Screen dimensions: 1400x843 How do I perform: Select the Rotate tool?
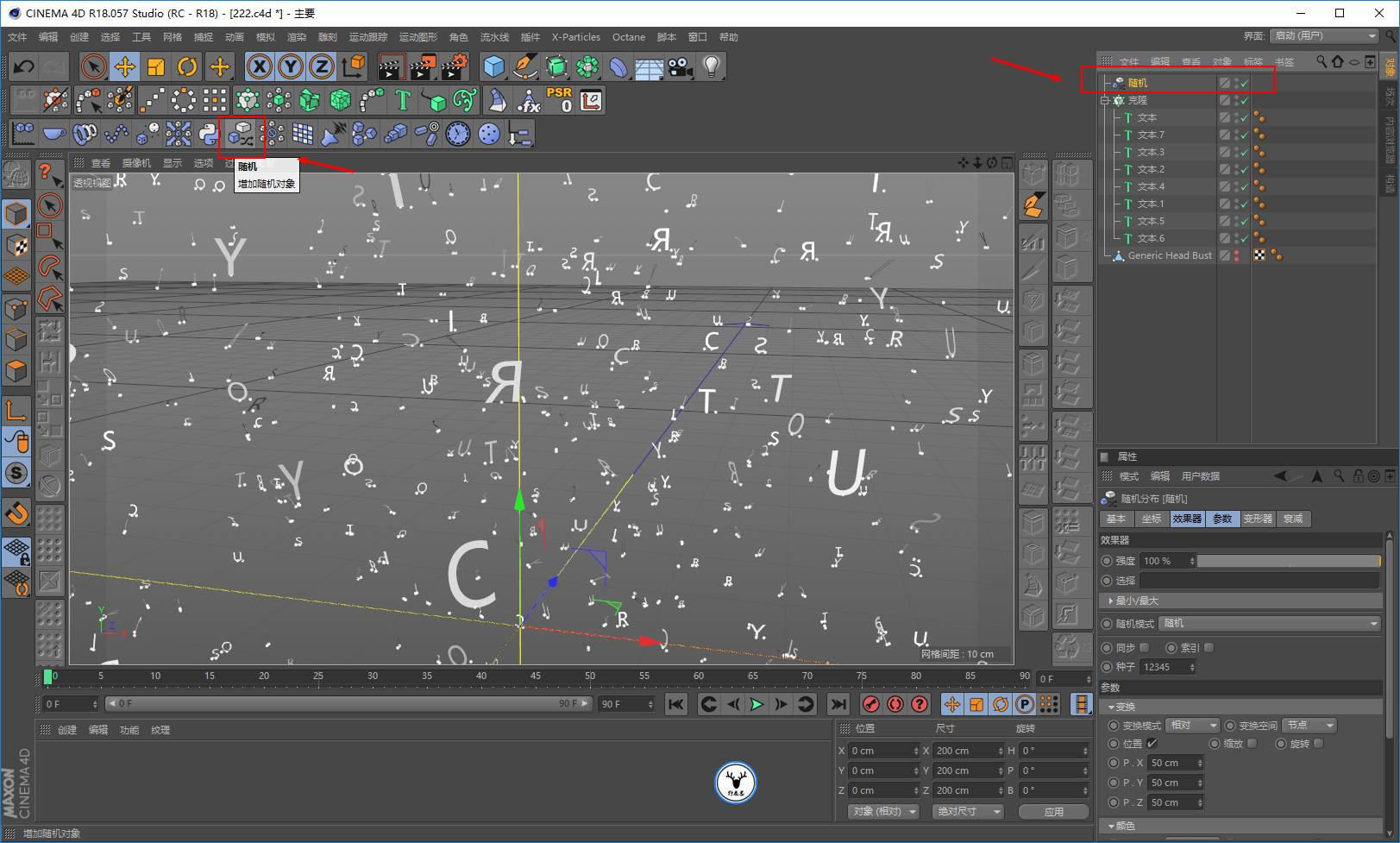pyautogui.click(x=187, y=66)
